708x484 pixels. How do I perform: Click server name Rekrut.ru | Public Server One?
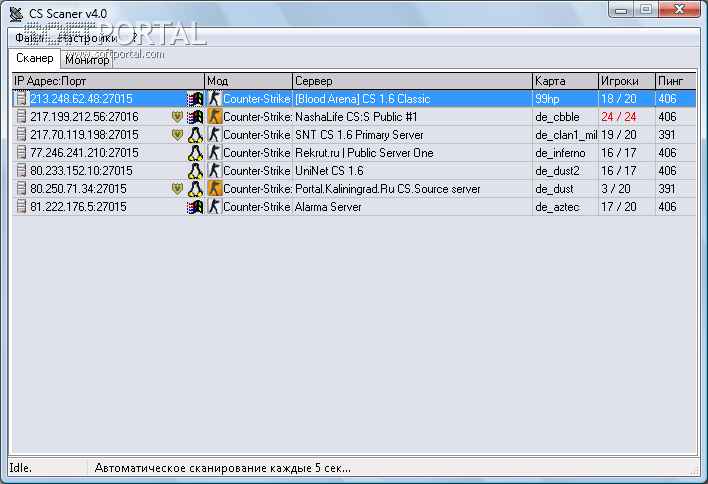pos(364,153)
